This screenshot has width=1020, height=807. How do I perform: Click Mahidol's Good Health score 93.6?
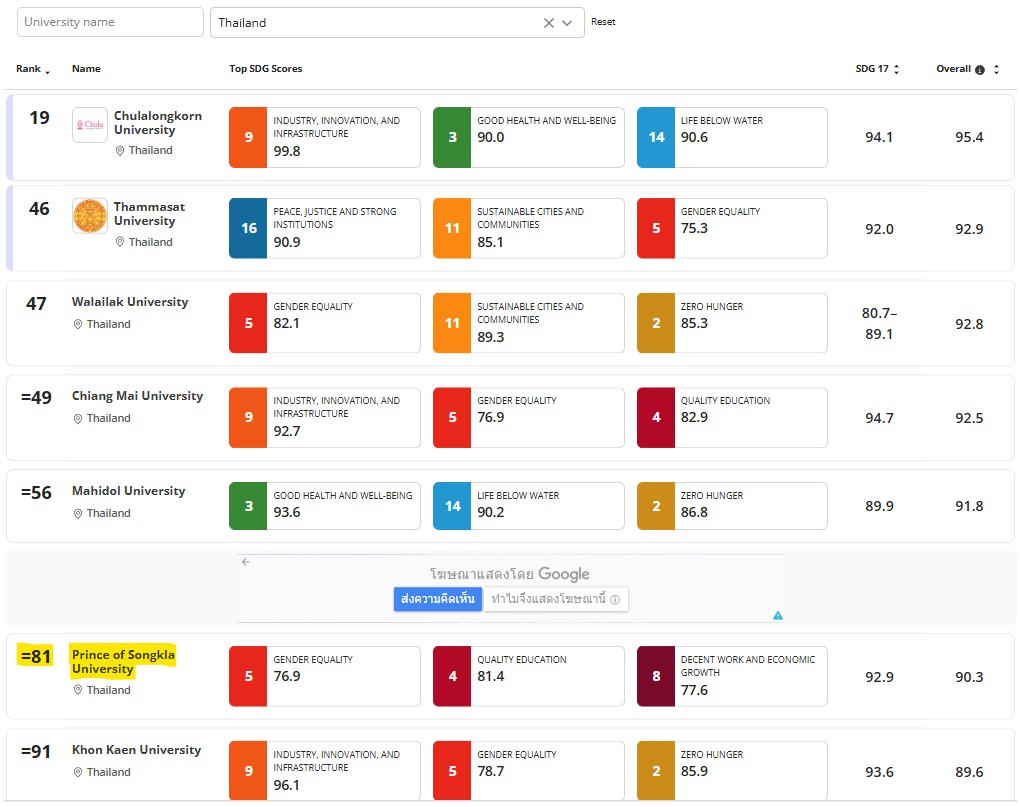pyautogui.click(x=287, y=512)
